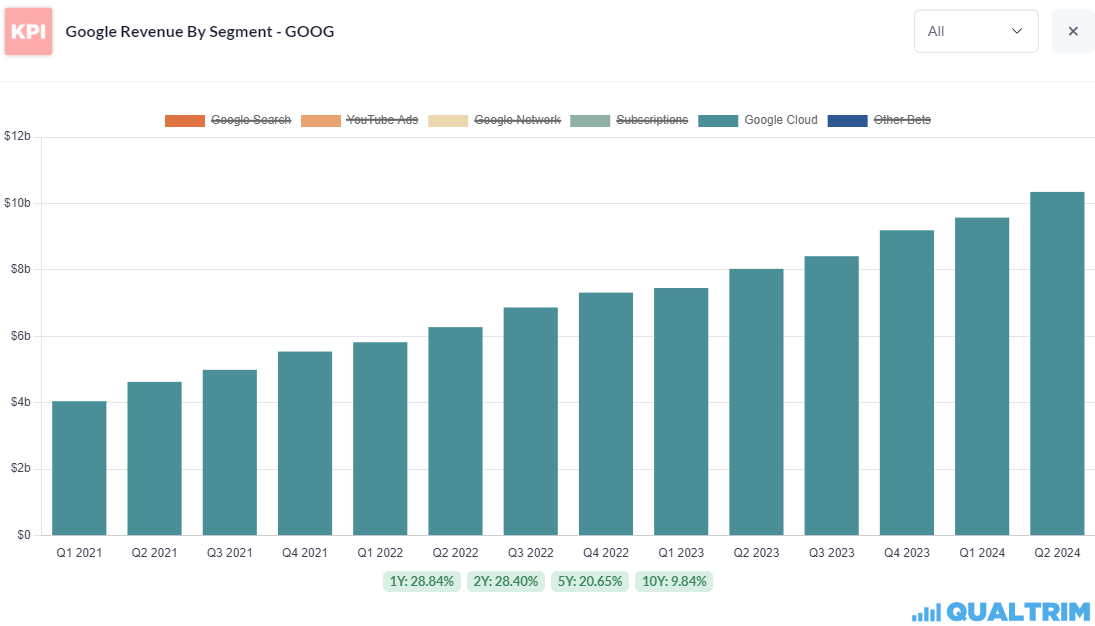Image resolution: width=1095 pixels, height=626 pixels.
Task: Click the Q3 2023 bar
Action: 832,395
